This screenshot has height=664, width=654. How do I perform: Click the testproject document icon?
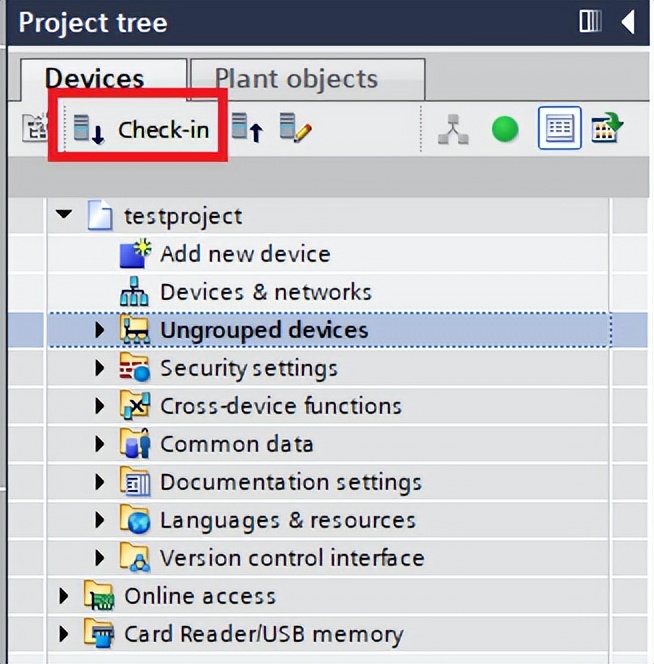(100, 216)
